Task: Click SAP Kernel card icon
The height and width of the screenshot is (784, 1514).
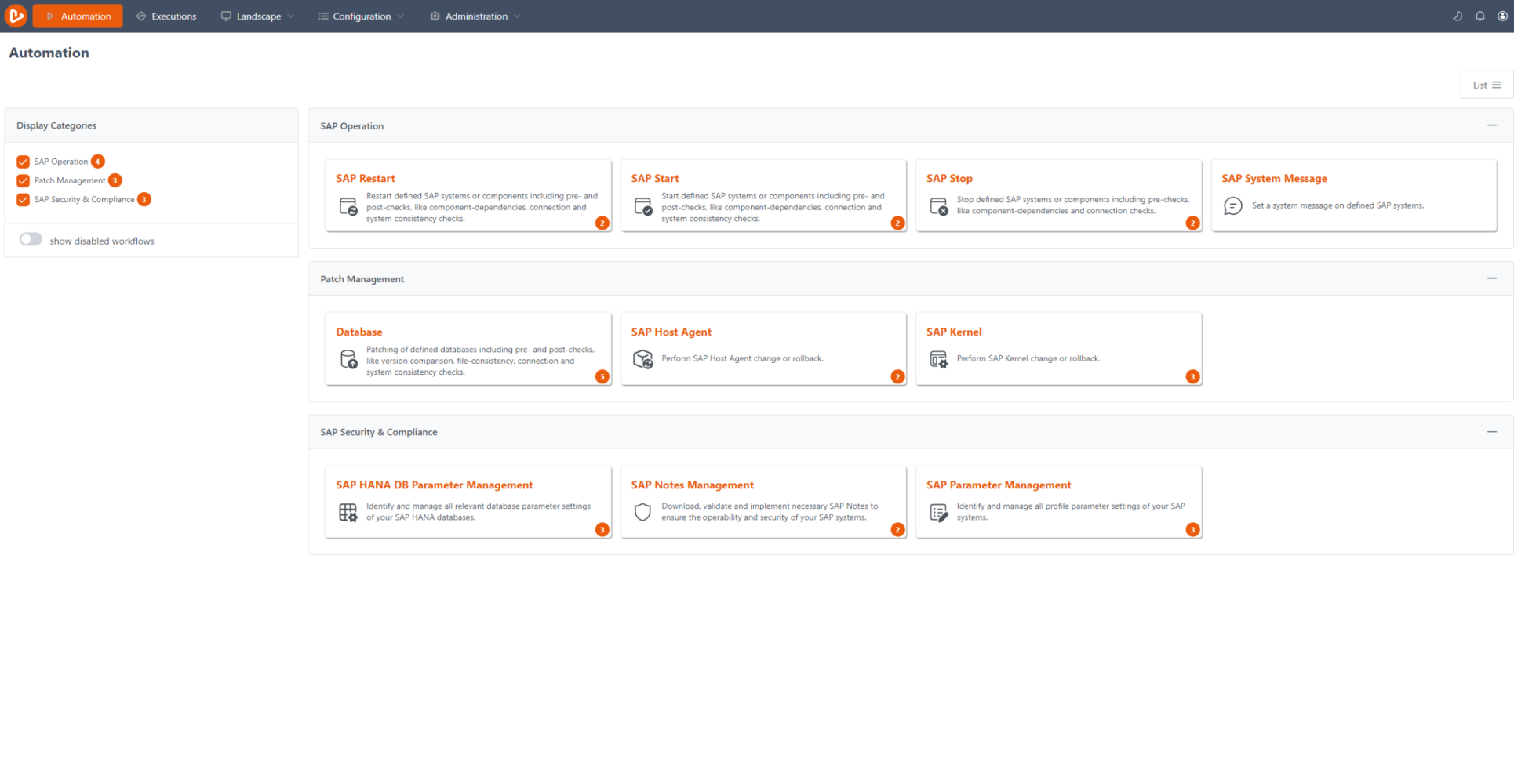Action: (x=938, y=359)
